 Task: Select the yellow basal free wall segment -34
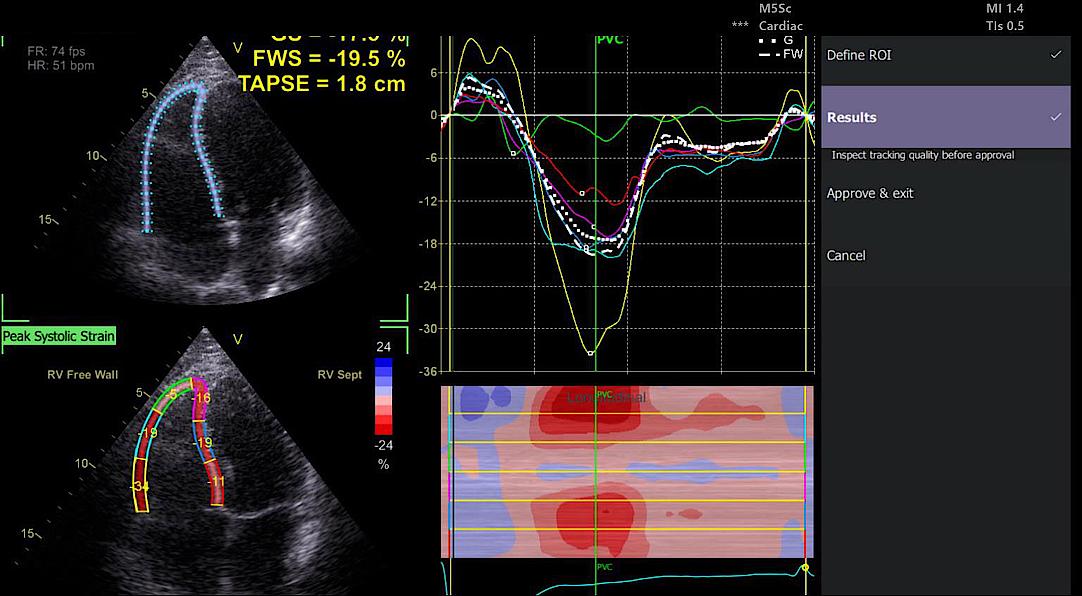pos(141,486)
